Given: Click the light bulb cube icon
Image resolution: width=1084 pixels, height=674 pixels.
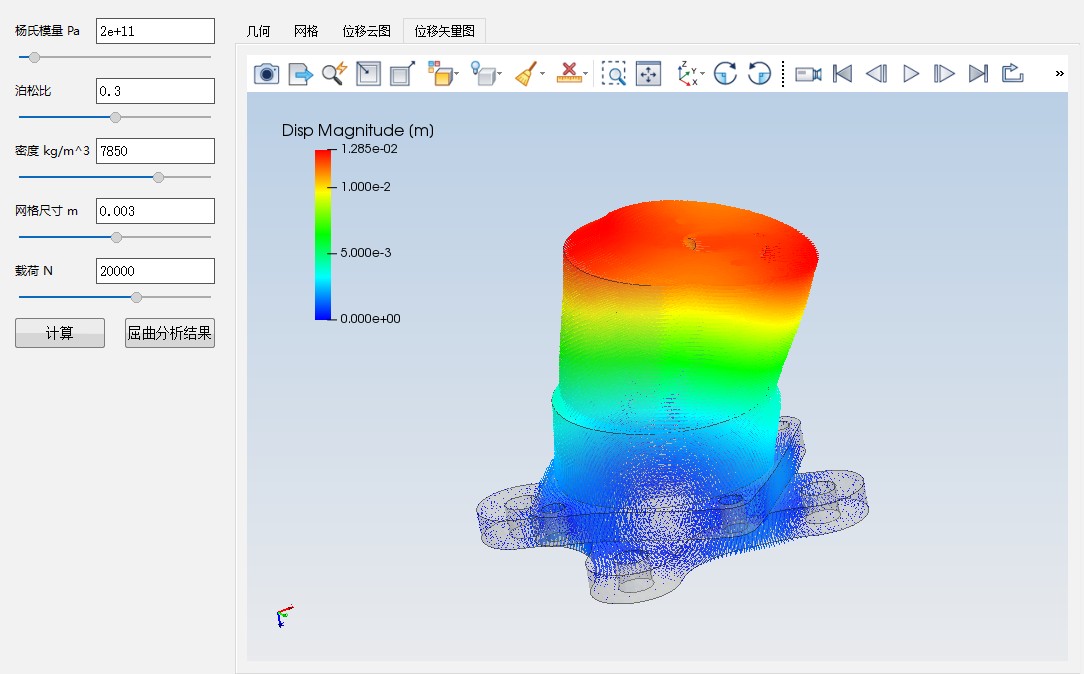Looking at the screenshot, I should coord(483,74).
